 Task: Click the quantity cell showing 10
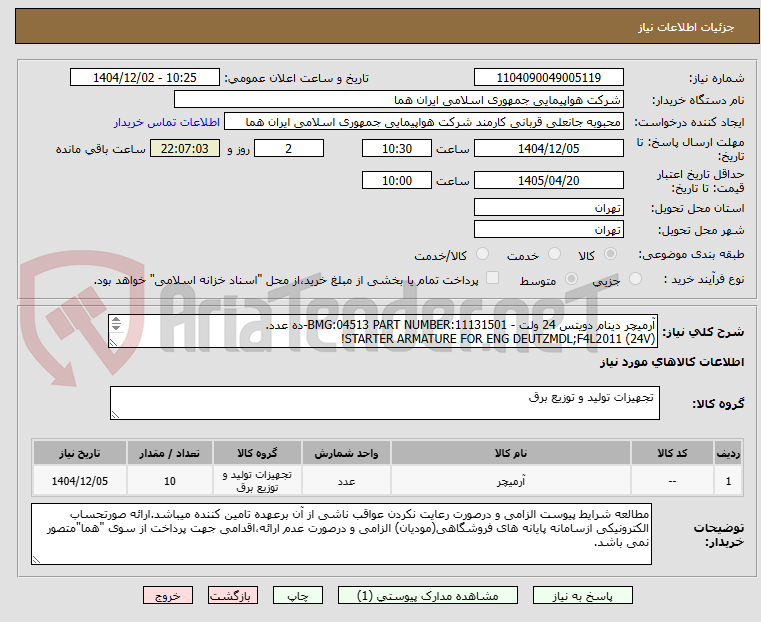(x=169, y=481)
